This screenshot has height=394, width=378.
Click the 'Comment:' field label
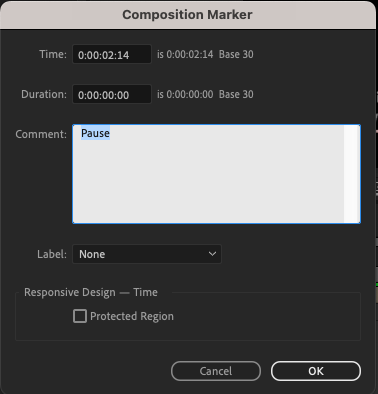point(41,134)
